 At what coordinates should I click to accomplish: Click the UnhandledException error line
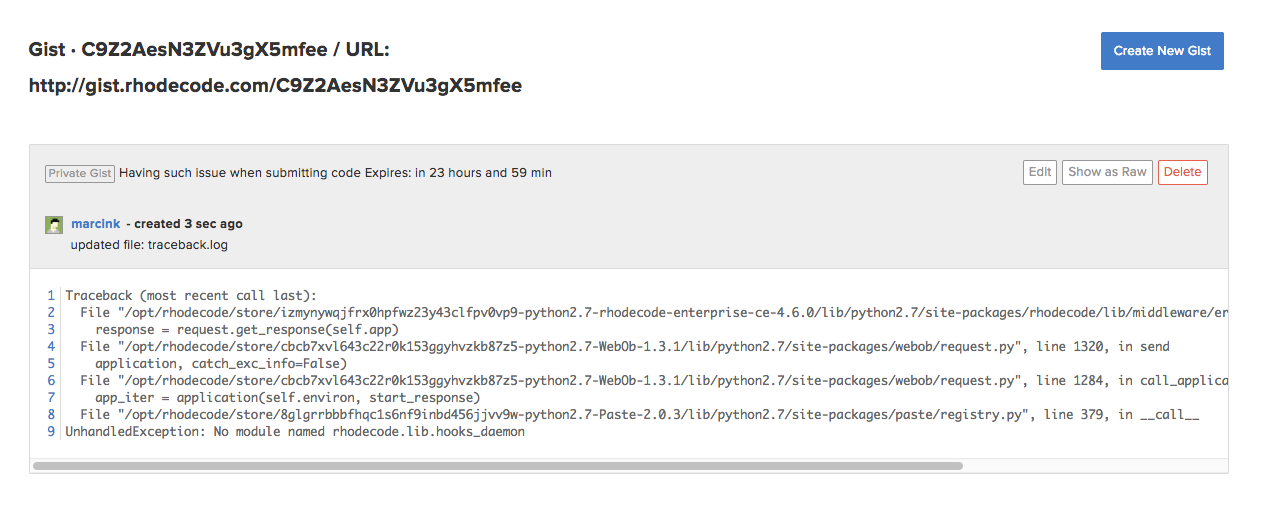[x=295, y=432]
